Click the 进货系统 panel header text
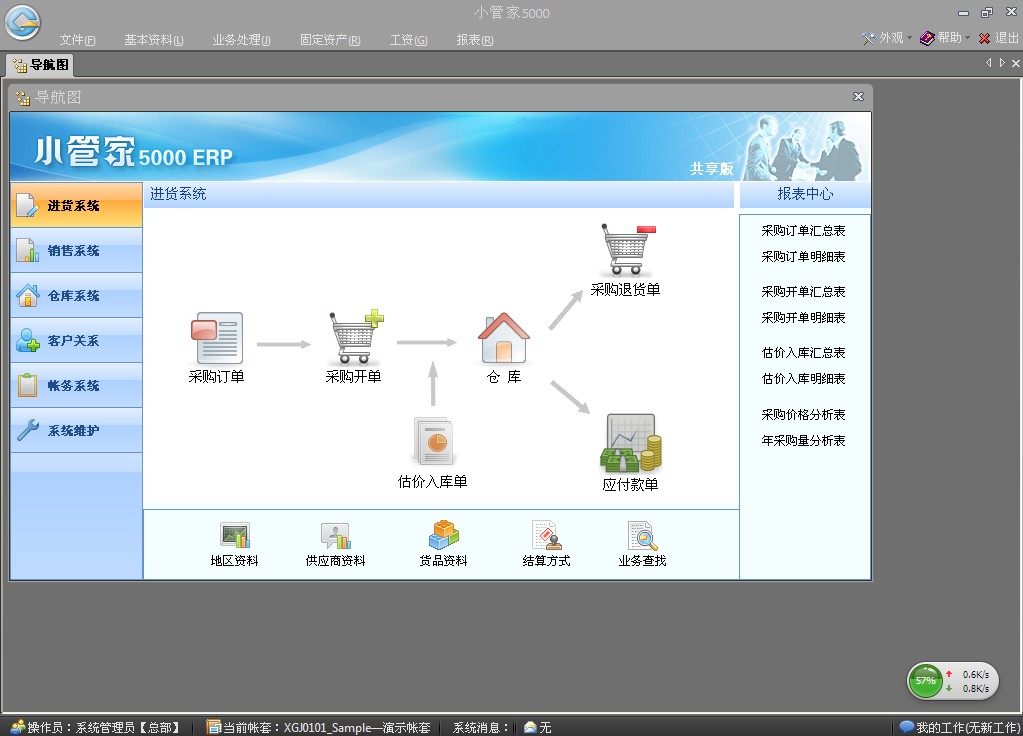 178,194
